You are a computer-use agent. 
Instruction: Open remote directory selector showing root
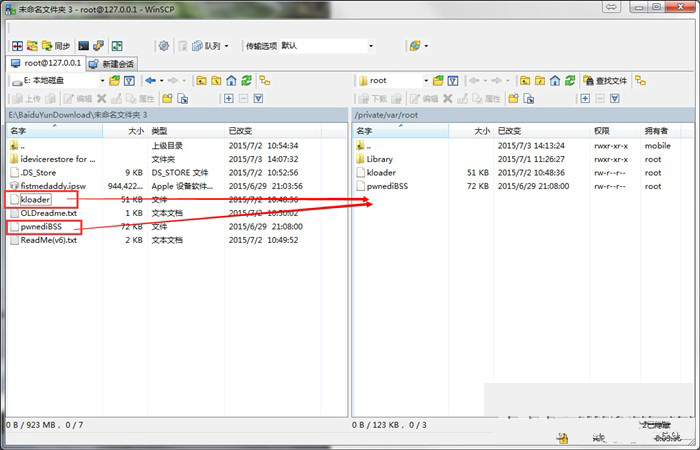pyautogui.click(x=393, y=81)
